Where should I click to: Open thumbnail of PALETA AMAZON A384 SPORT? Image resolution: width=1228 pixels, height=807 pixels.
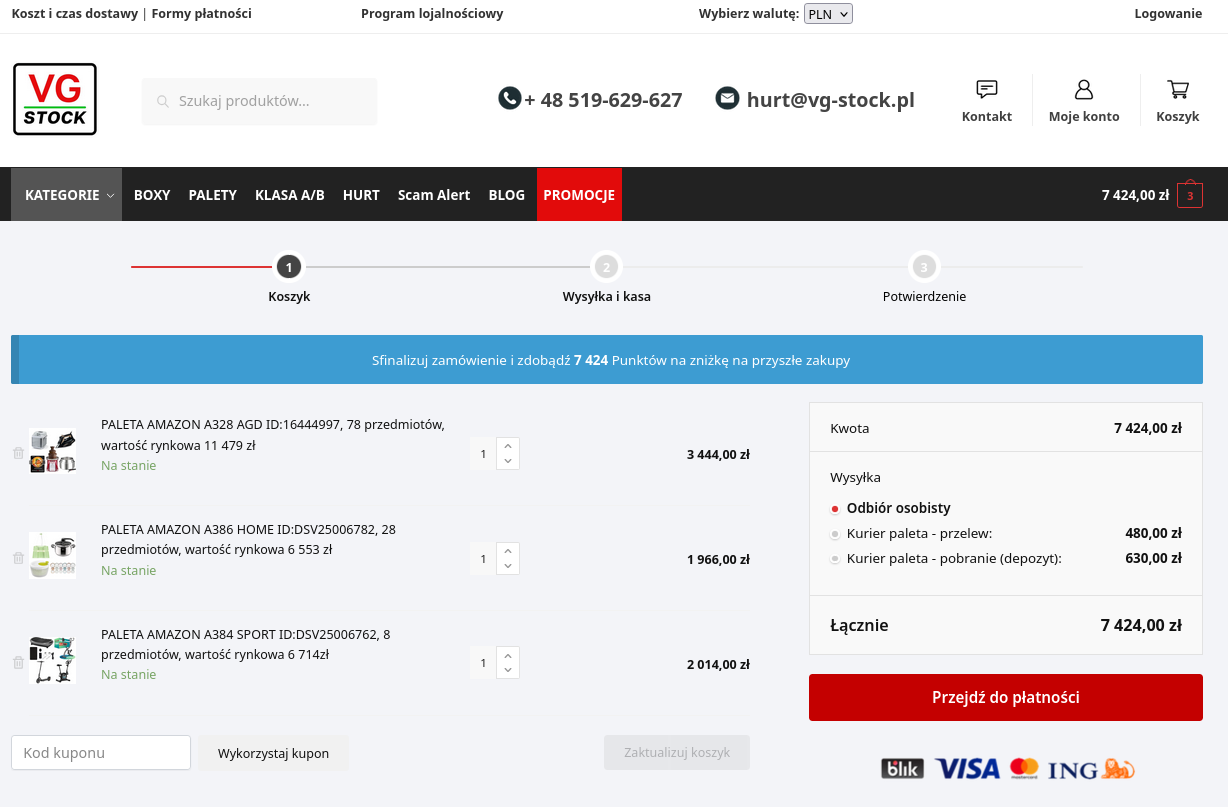coord(53,660)
